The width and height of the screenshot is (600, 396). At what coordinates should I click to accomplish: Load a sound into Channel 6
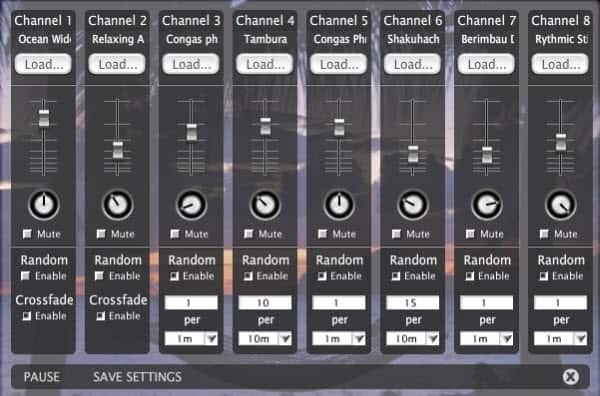[x=412, y=64]
